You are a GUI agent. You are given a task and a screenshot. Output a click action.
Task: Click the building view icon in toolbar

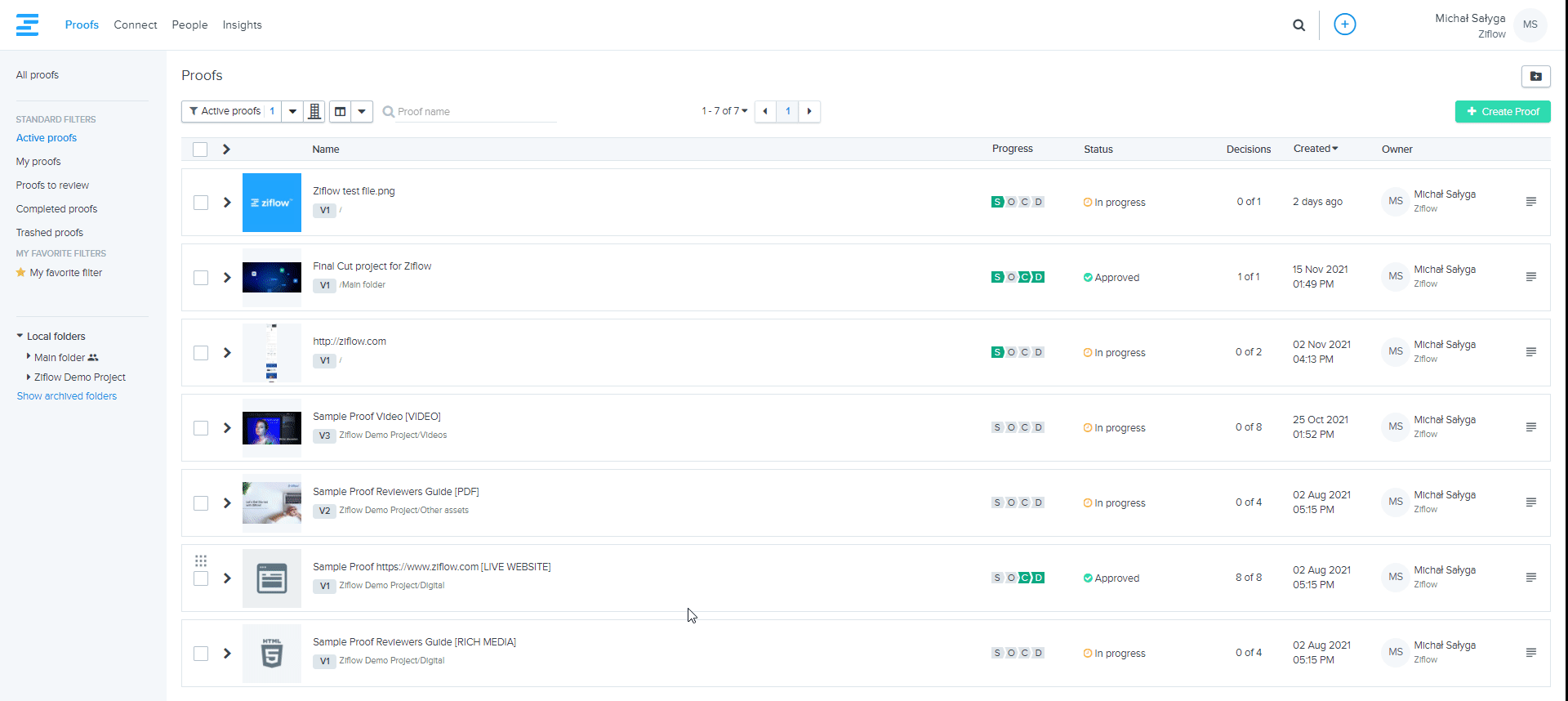314,112
